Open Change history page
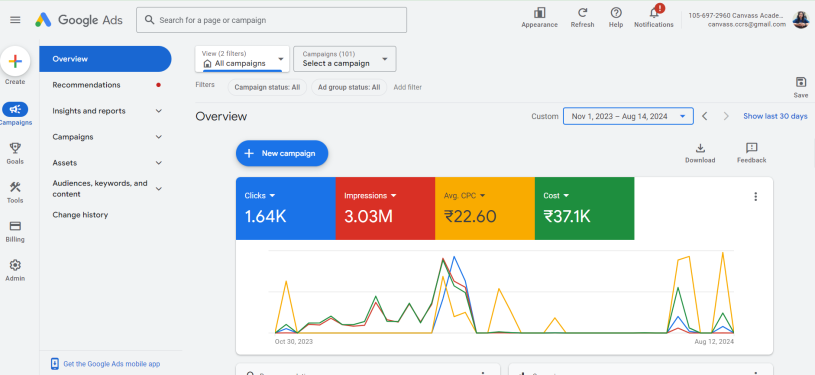The height and width of the screenshot is (375, 815). point(80,215)
